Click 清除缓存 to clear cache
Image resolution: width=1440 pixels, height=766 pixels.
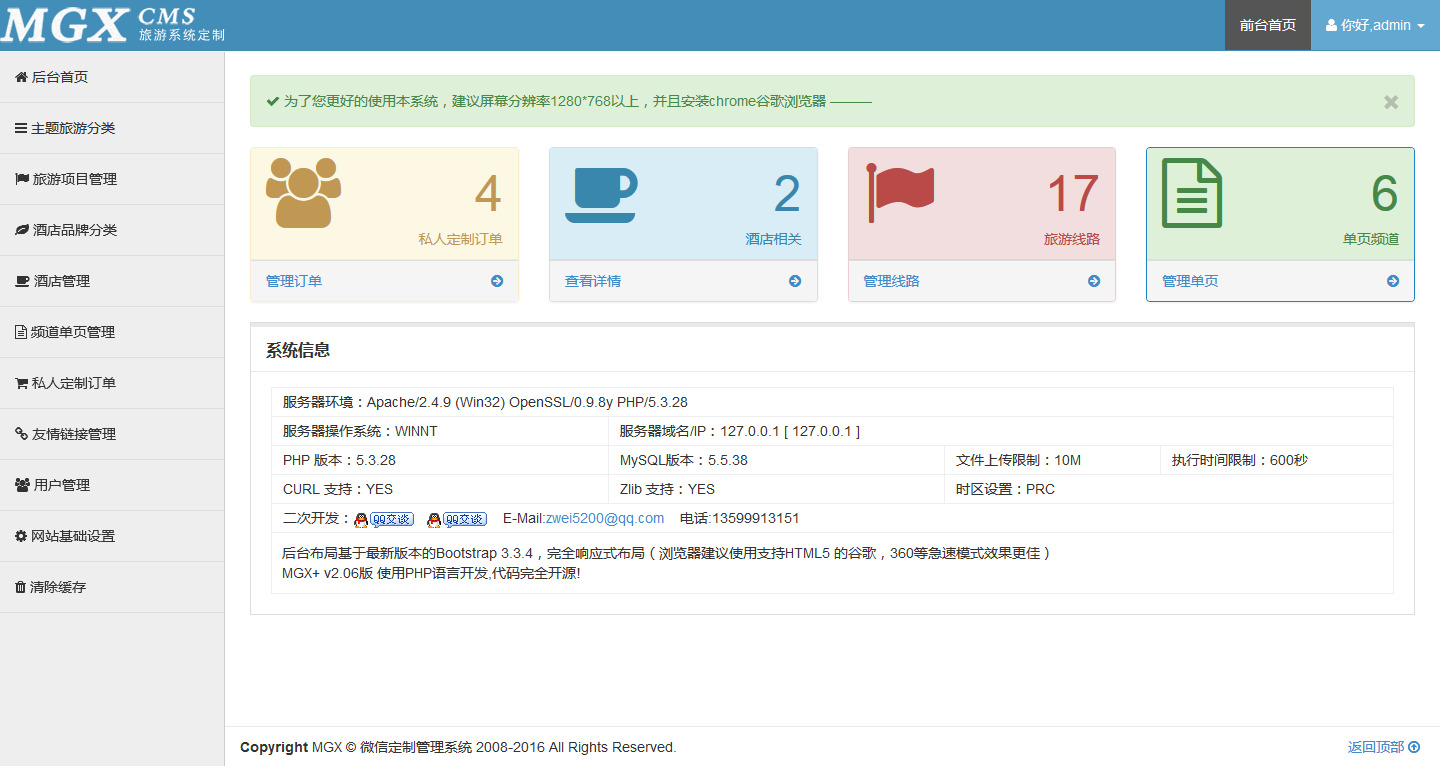[x=58, y=587]
